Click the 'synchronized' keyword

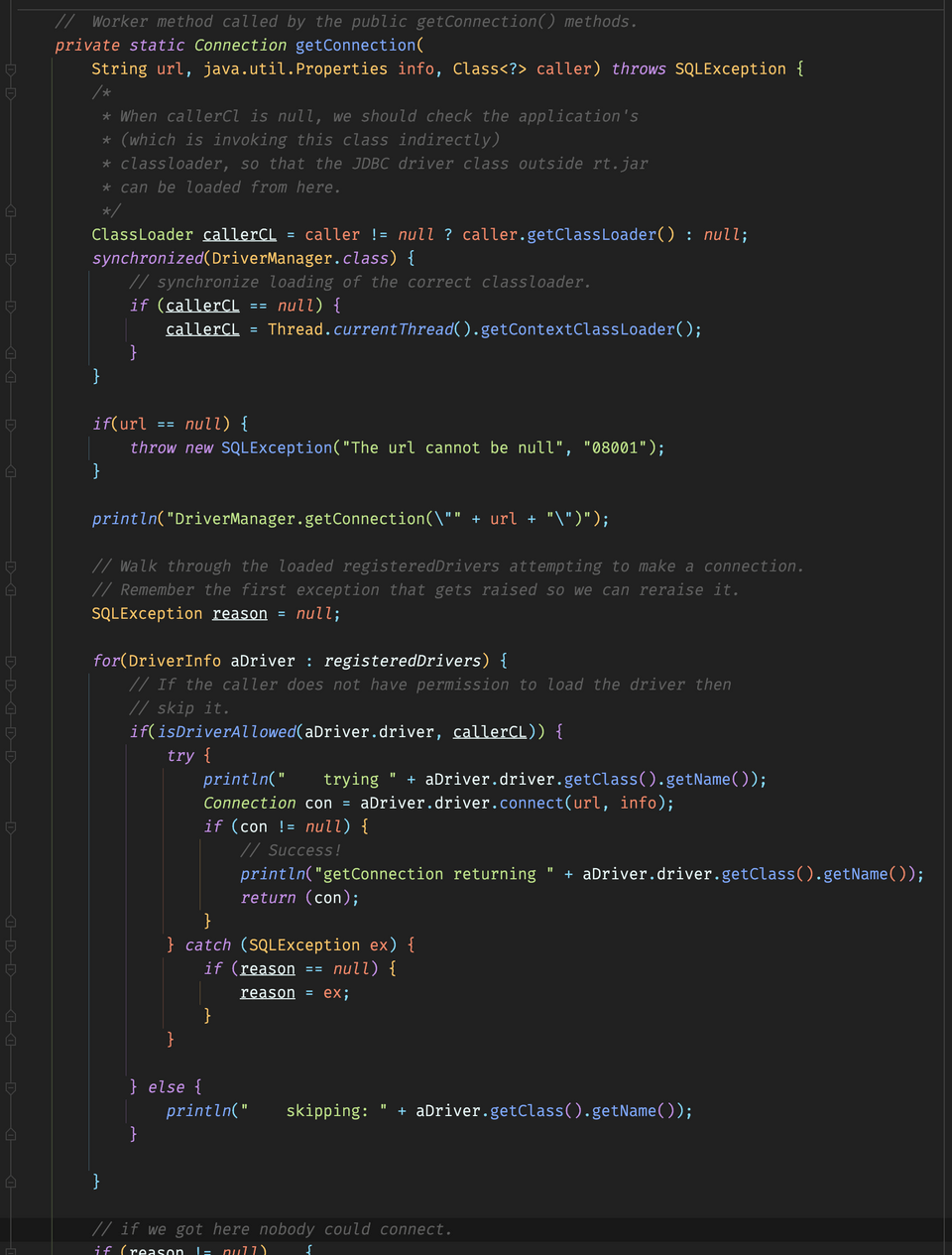148,259
